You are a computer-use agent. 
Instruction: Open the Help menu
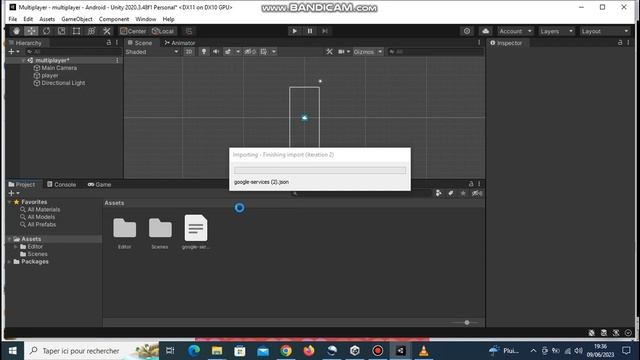coord(168,19)
